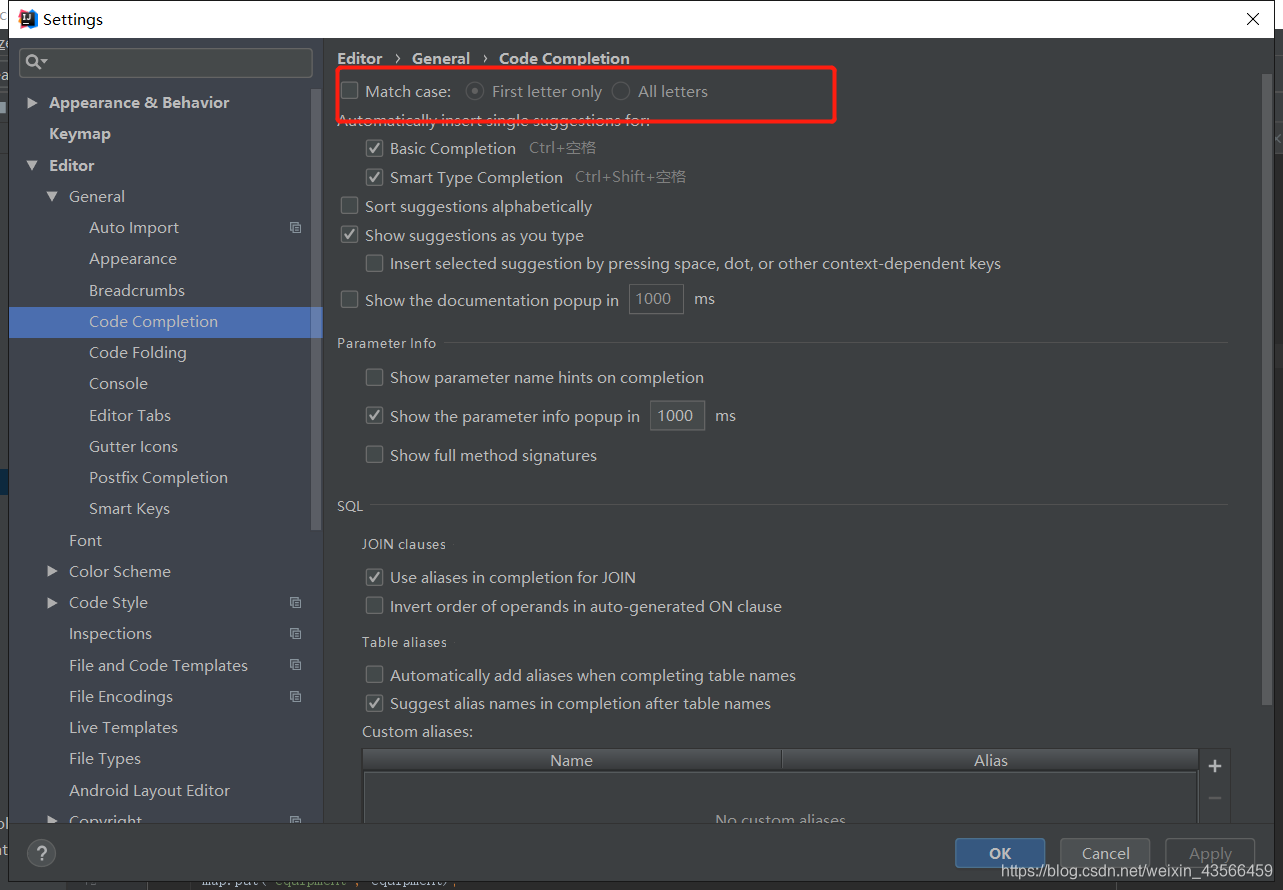The width and height of the screenshot is (1283, 890).
Task: Click the project-level icon beside File Encodings
Action: [x=295, y=696]
